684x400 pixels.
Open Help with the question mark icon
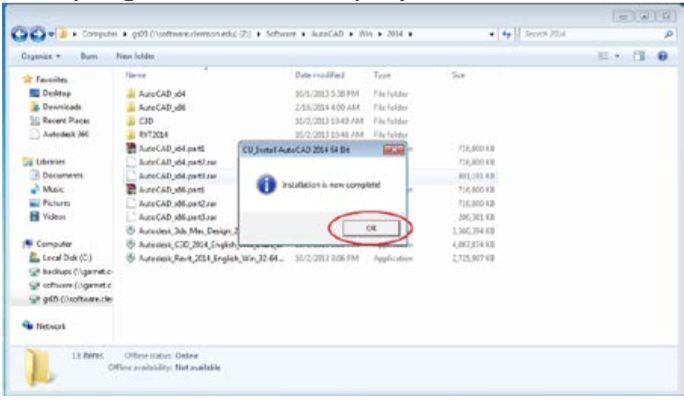[x=663, y=56]
